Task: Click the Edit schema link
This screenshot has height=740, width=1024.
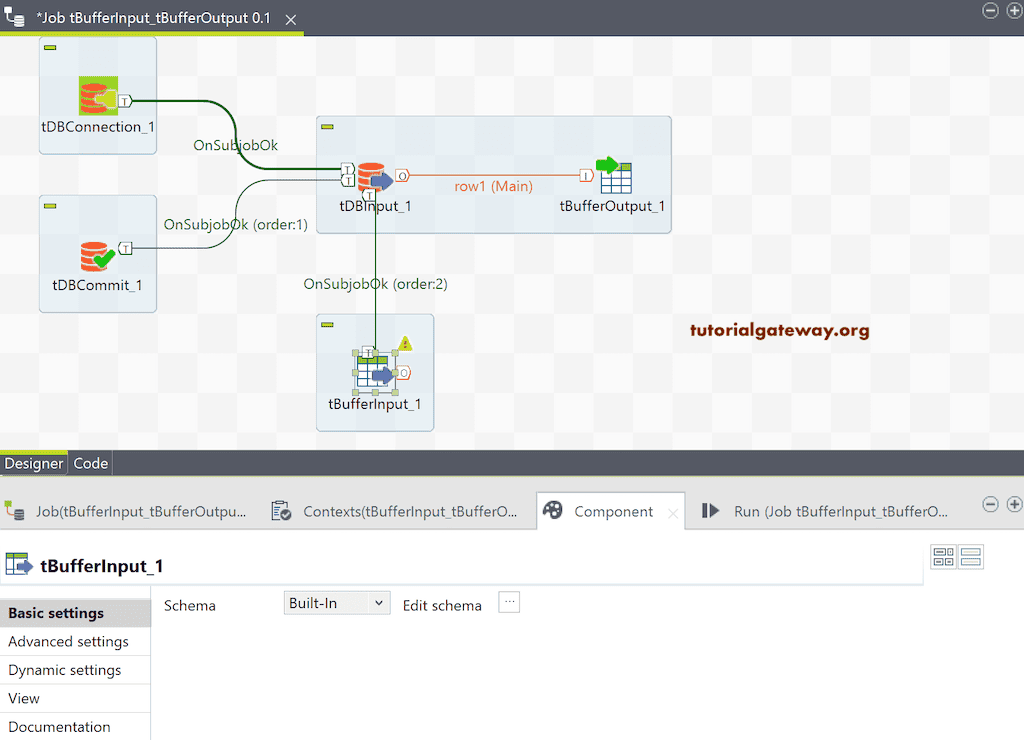Action: (x=442, y=605)
